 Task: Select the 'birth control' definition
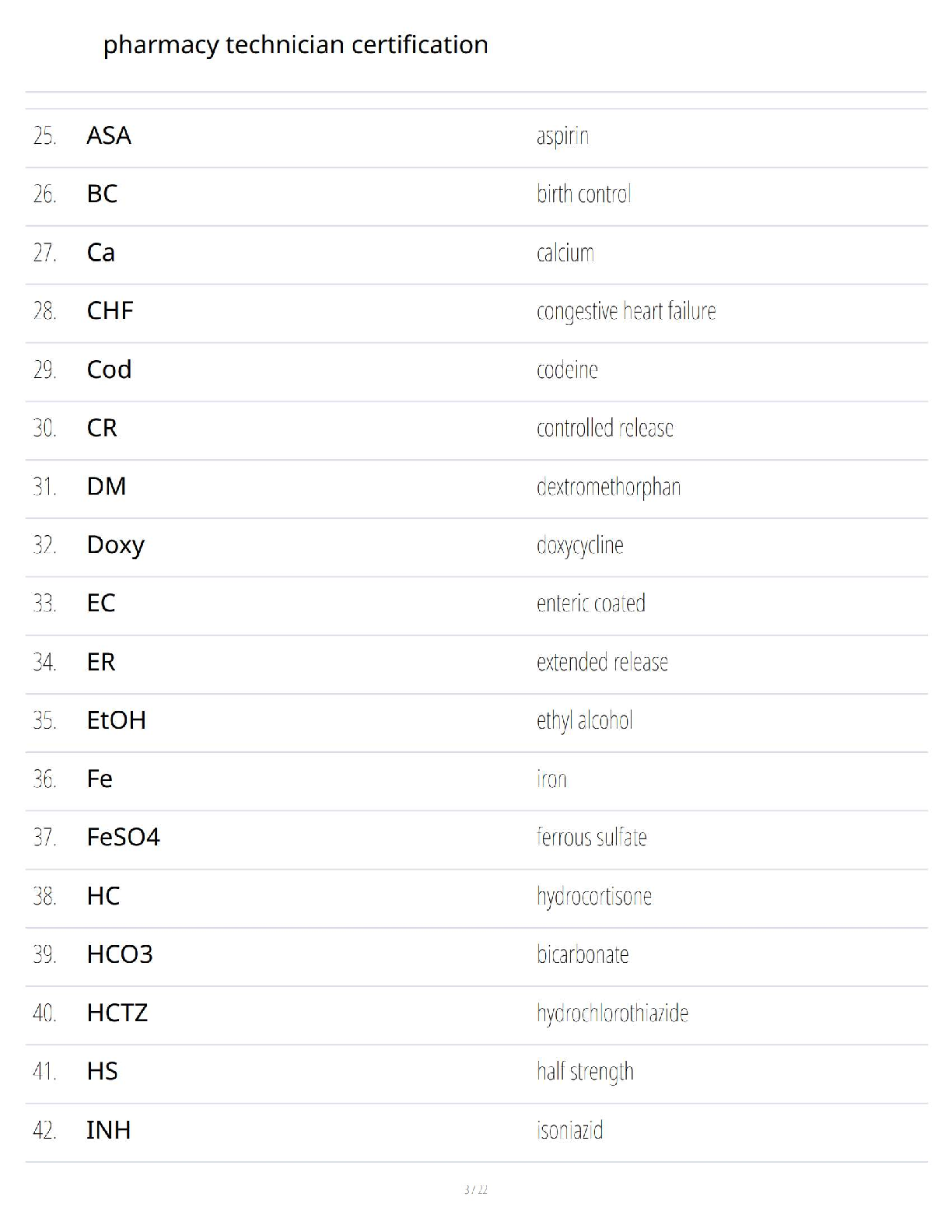point(583,194)
